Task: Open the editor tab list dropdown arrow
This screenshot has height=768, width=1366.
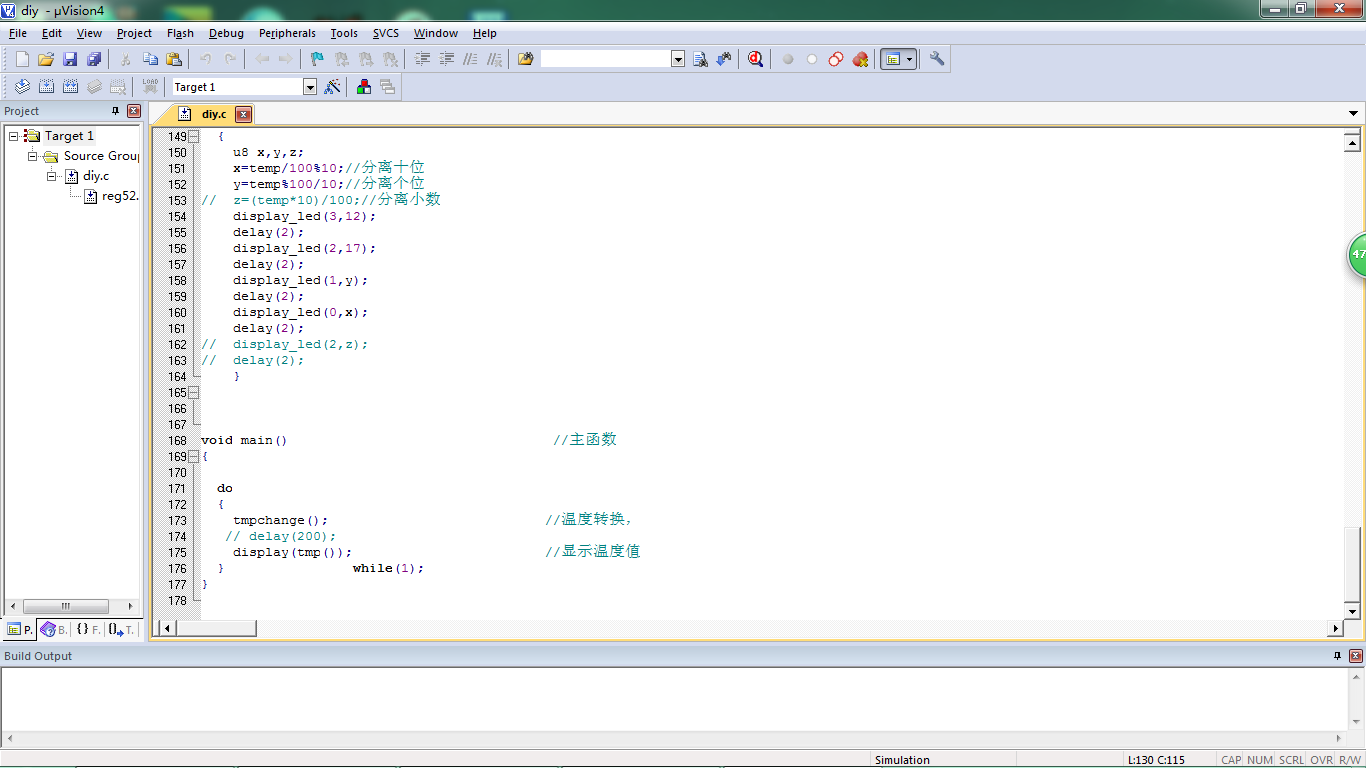Action: click(x=1354, y=114)
